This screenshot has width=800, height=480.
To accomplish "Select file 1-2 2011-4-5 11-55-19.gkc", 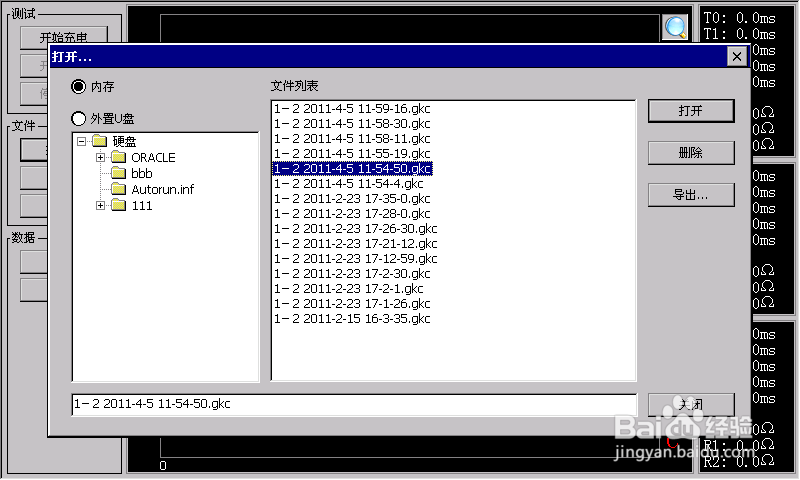I will point(352,154).
